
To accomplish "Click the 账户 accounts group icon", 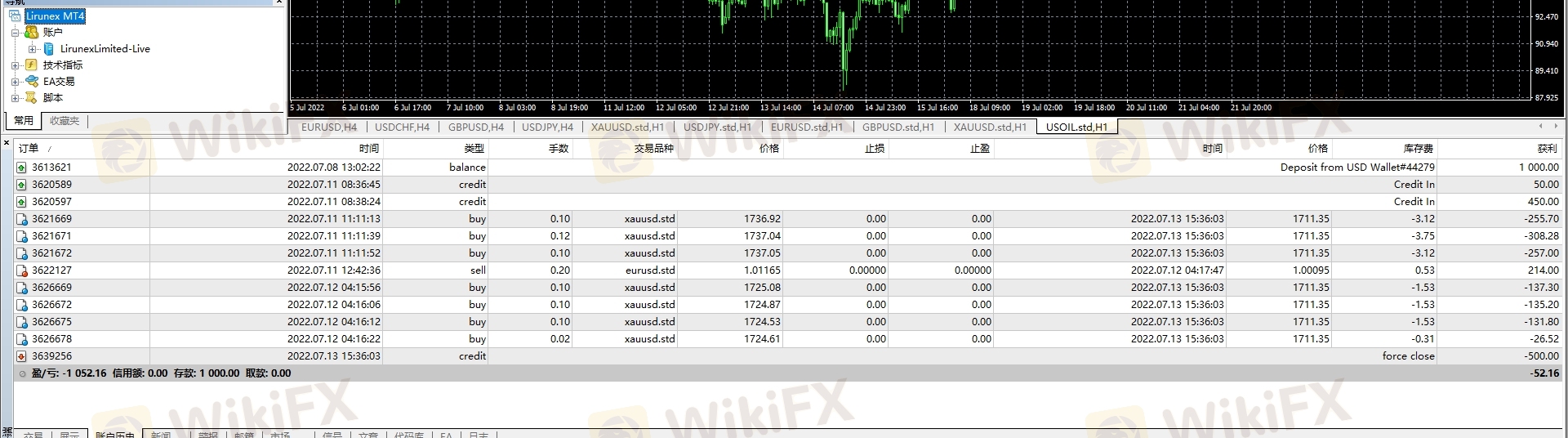I will tap(32, 33).
